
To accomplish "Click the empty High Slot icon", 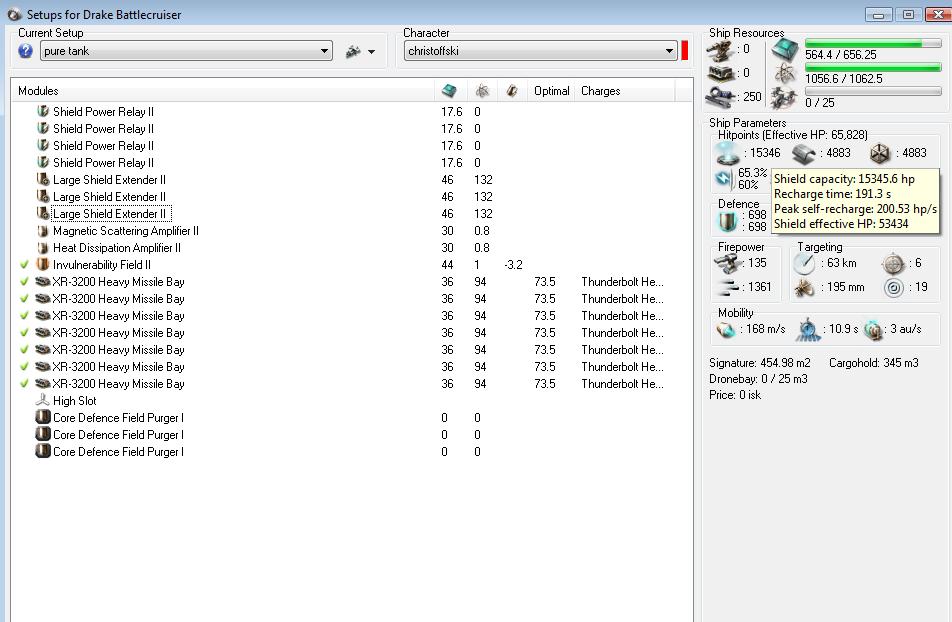I will click(42, 400).
